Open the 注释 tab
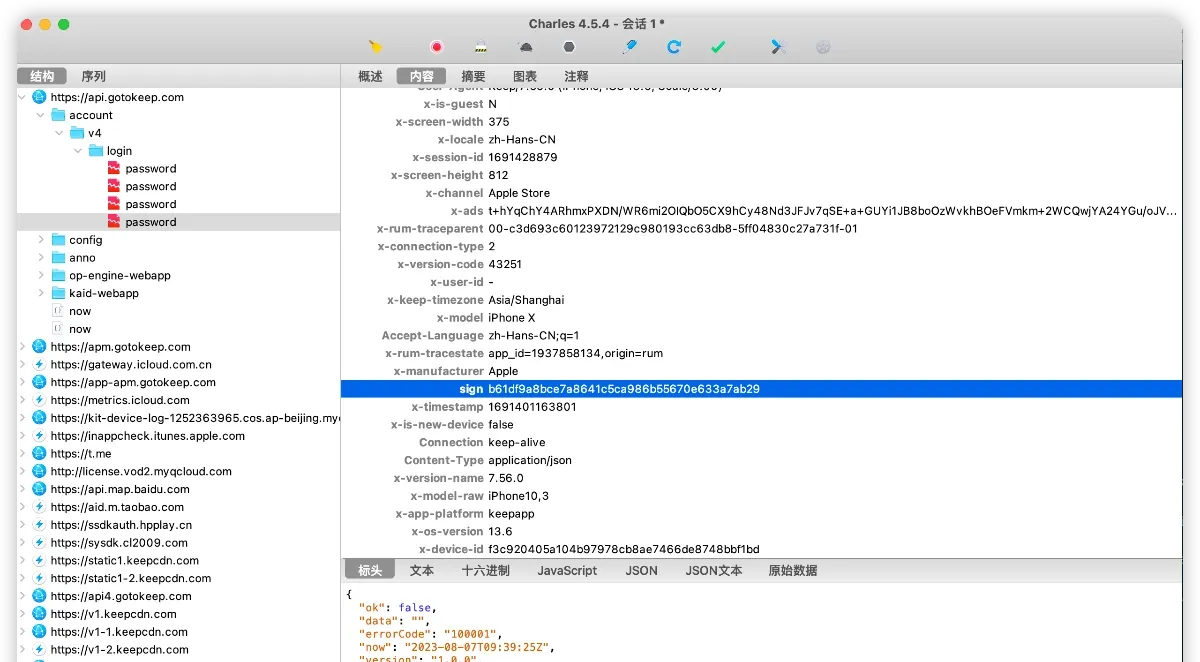Screen dimensions: 1200x662 click(576, 76)
